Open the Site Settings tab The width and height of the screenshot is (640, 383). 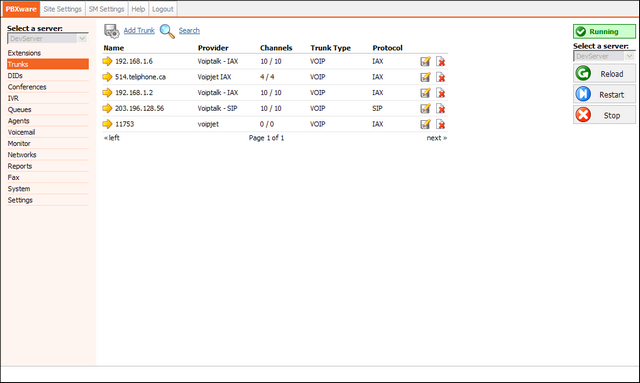pyautogui.click(x=62, y=9)
